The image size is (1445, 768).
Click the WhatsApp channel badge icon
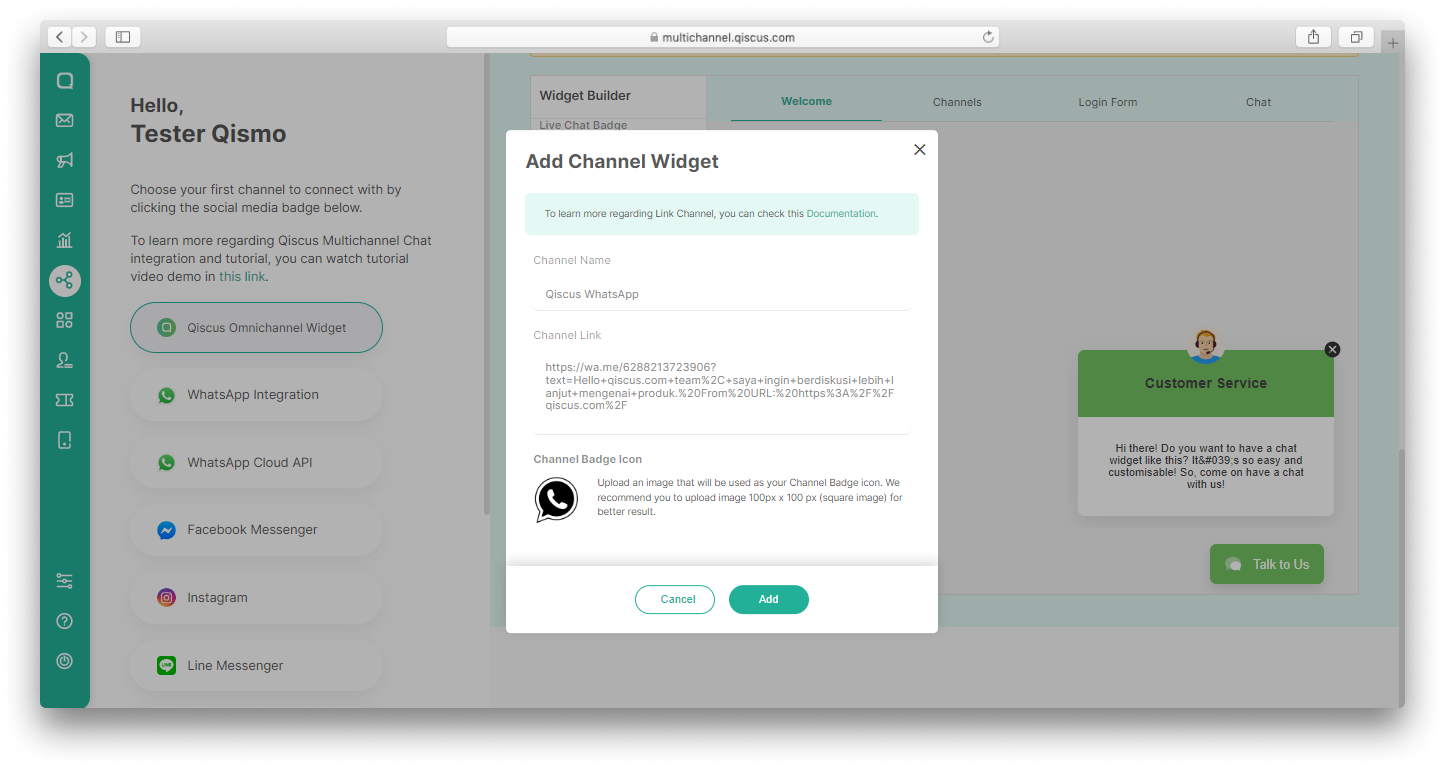point(556,500)
